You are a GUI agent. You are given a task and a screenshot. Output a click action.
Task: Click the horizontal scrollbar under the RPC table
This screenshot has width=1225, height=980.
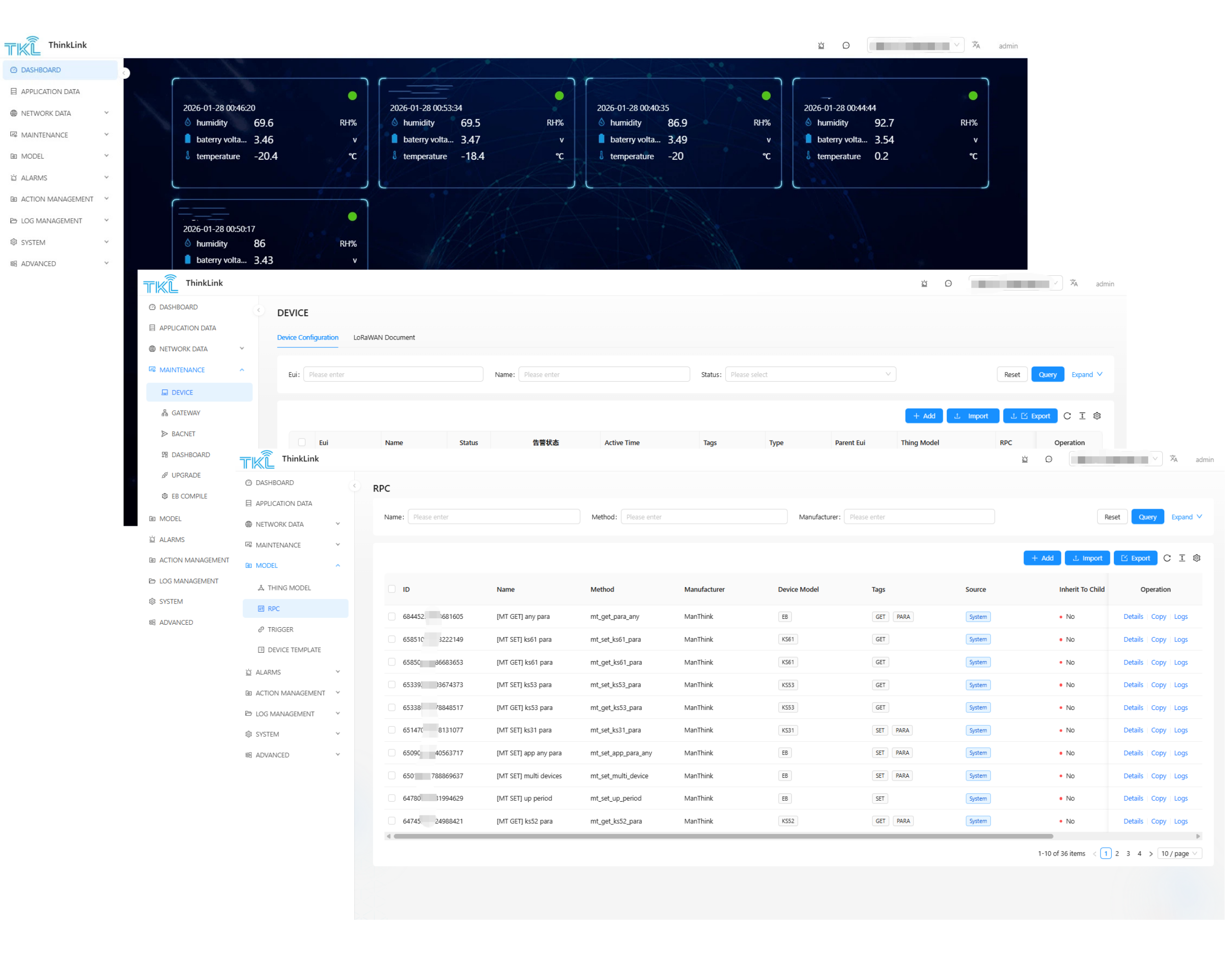click(723, 836)
